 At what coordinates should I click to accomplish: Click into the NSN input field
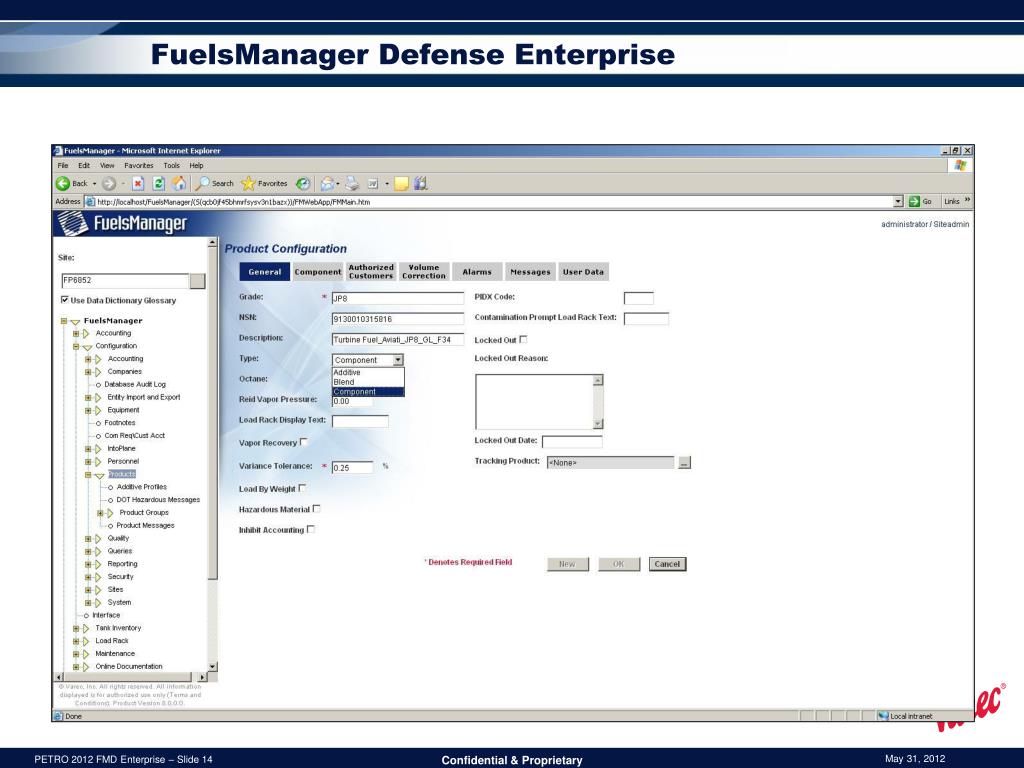click(398, 319)
